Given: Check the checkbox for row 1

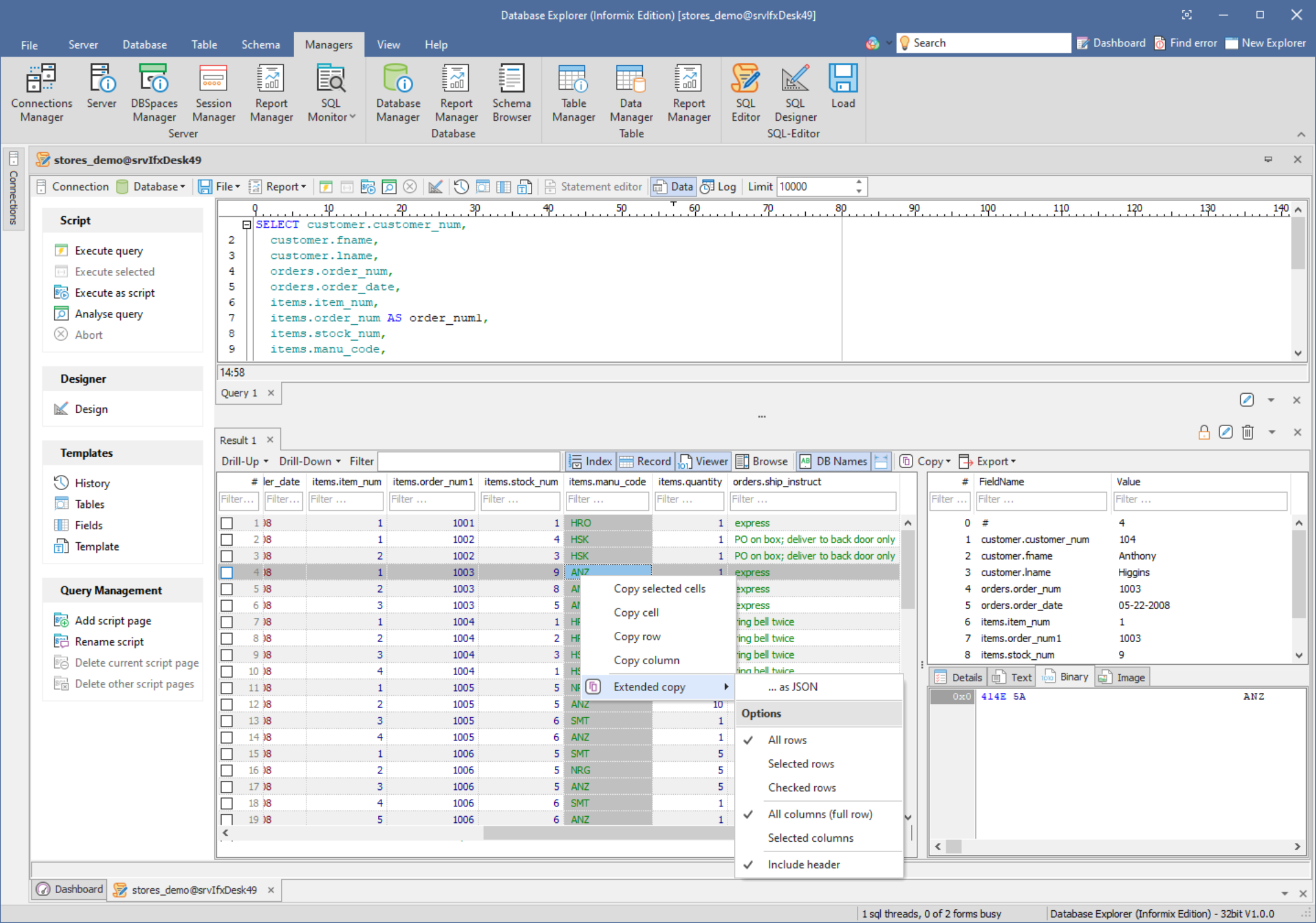Looking at the screenshot, I should pos(226,523).
